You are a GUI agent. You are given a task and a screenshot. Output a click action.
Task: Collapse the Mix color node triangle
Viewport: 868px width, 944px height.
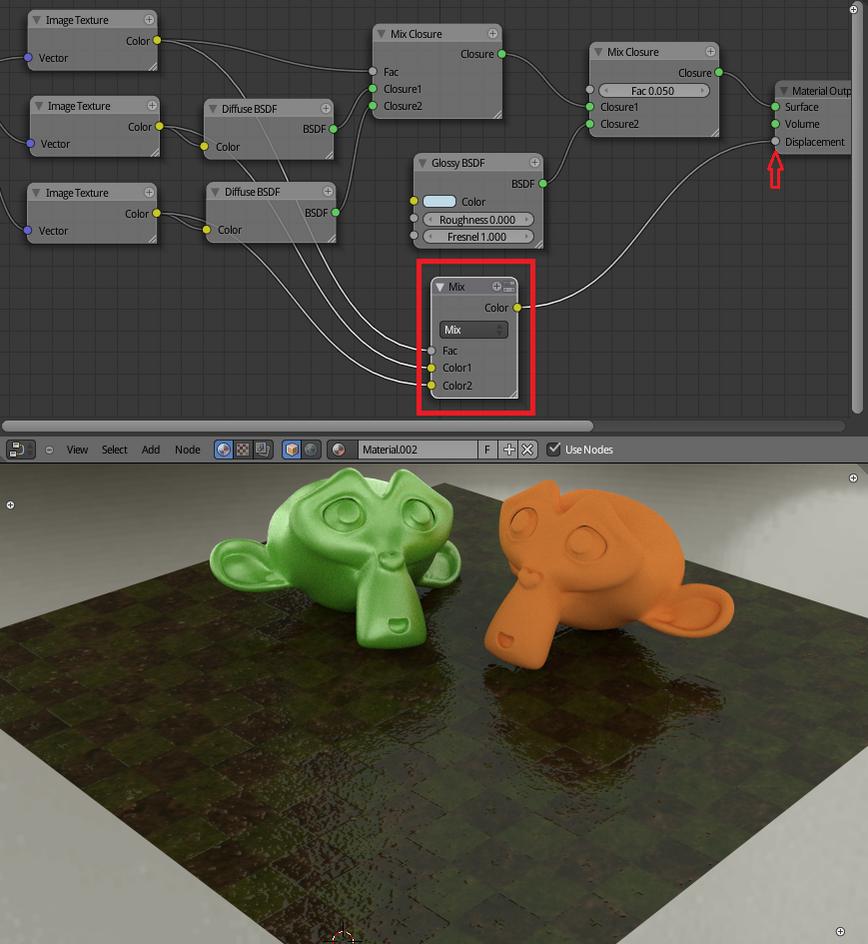click(x=440, y=287)
